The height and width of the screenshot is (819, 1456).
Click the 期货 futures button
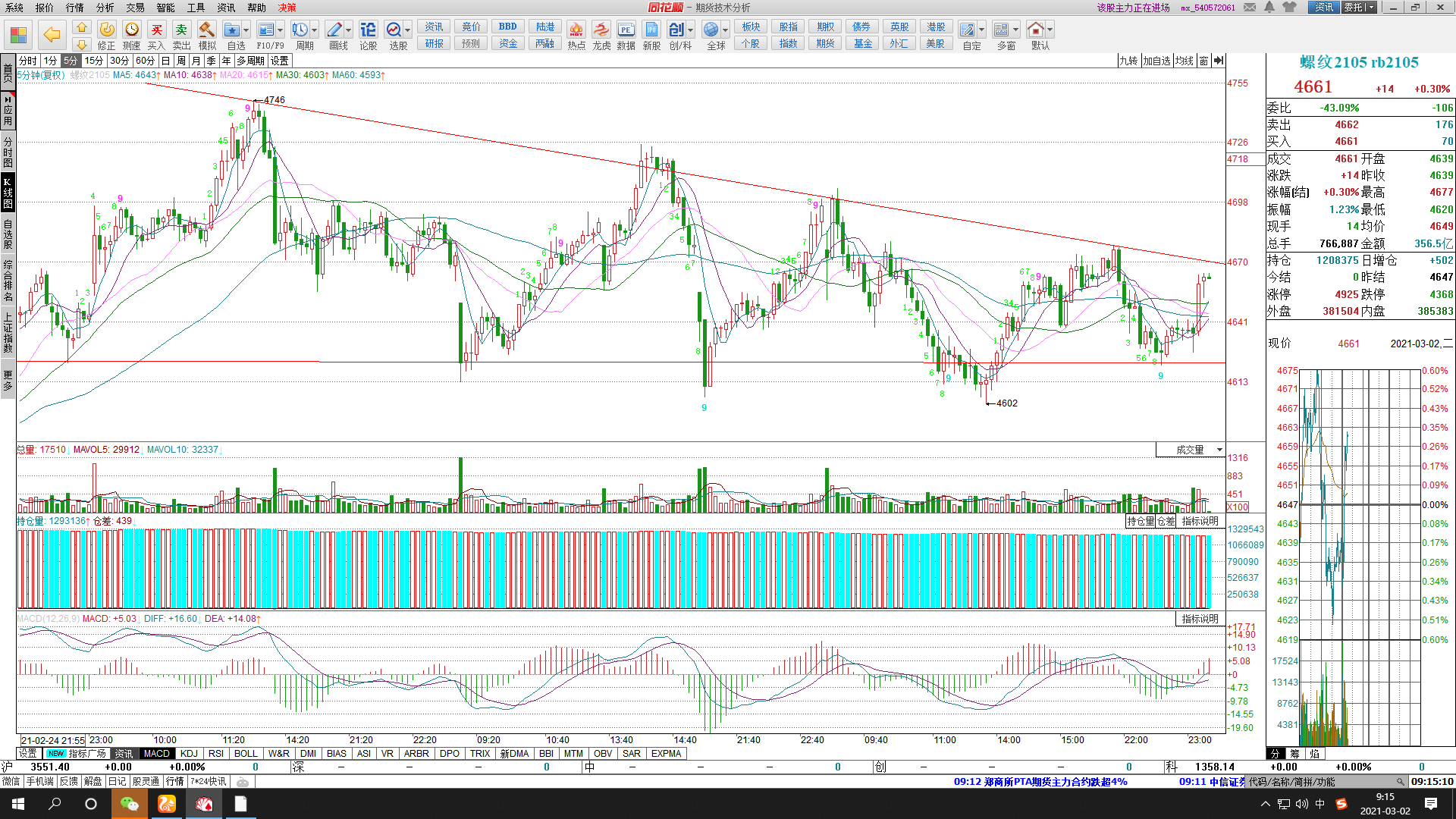pyautogui.click(x=825, y=43)
